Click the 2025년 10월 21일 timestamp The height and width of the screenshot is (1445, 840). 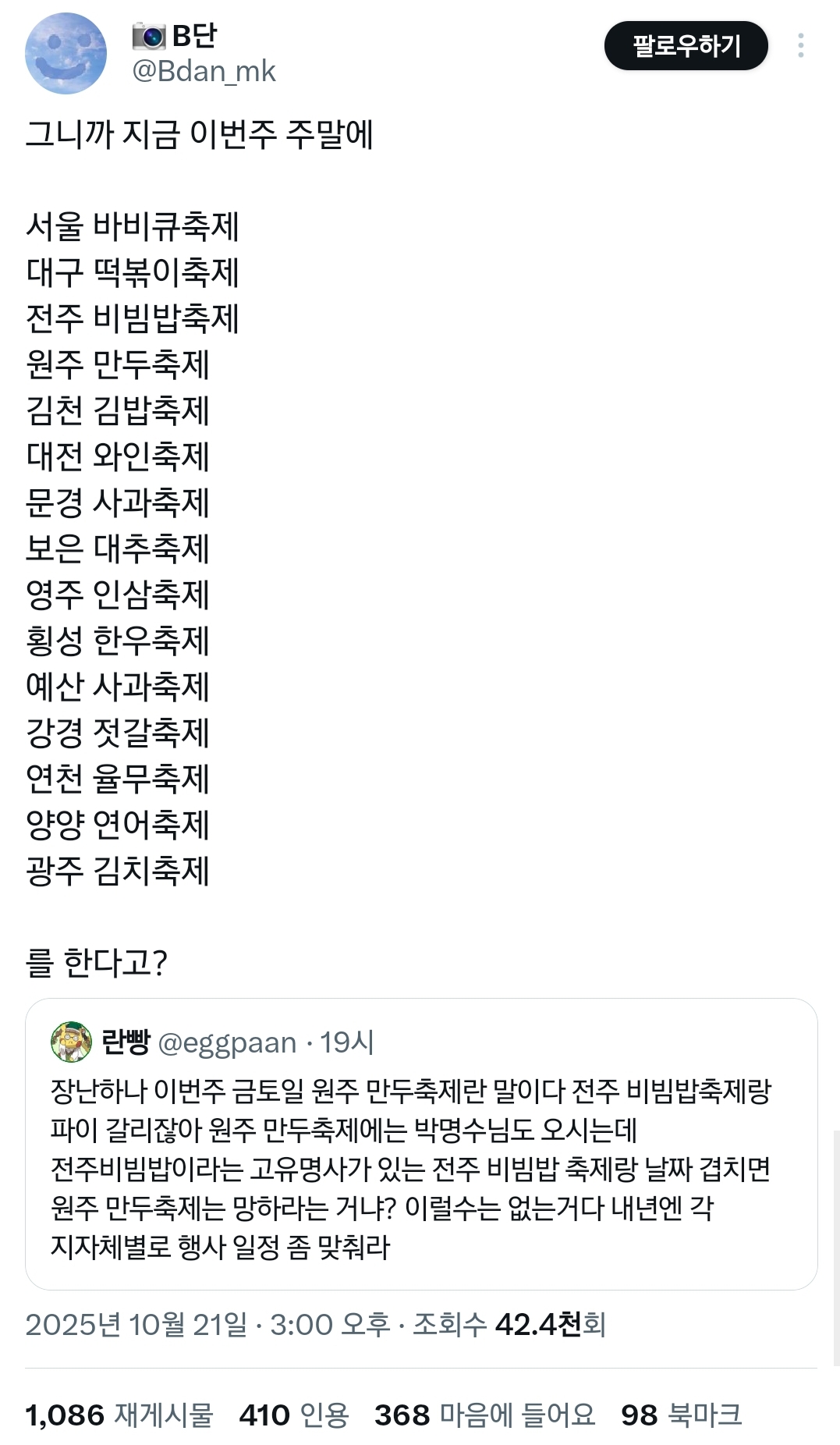point(136,1324)
